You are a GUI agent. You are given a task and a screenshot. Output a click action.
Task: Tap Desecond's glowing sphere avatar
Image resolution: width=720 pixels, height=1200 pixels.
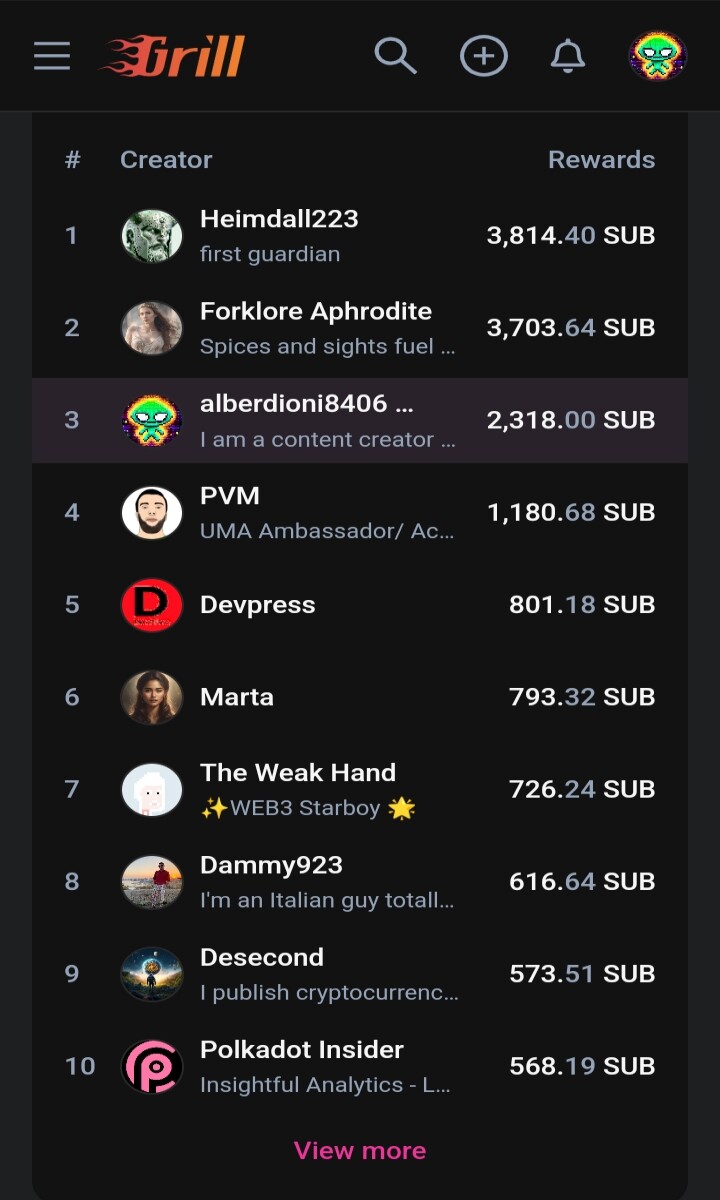point(152,974)
